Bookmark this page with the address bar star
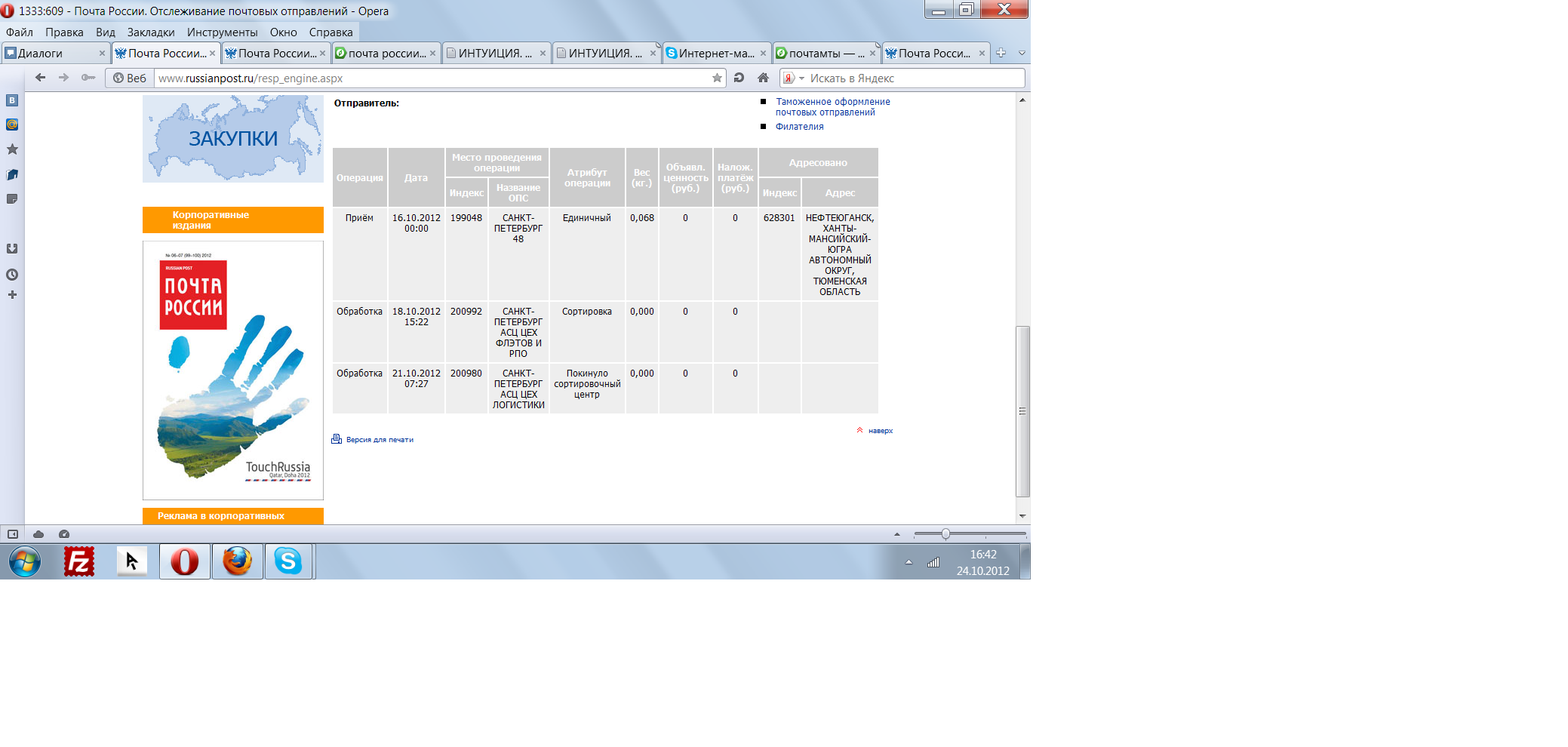This screenshot has width=1568, height=747. (717, 78)
